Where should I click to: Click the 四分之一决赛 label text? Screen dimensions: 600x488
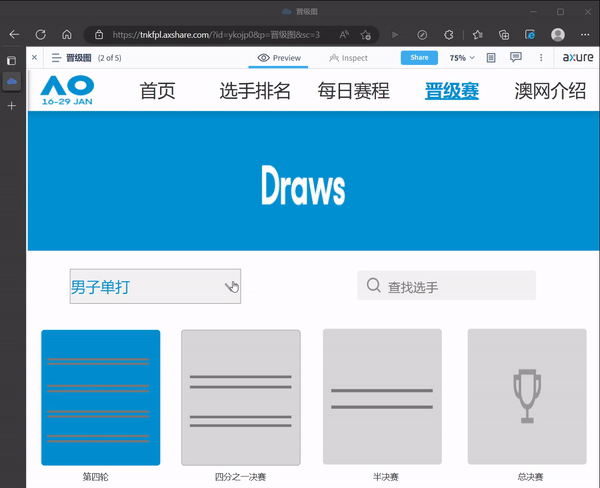point(240,477)
